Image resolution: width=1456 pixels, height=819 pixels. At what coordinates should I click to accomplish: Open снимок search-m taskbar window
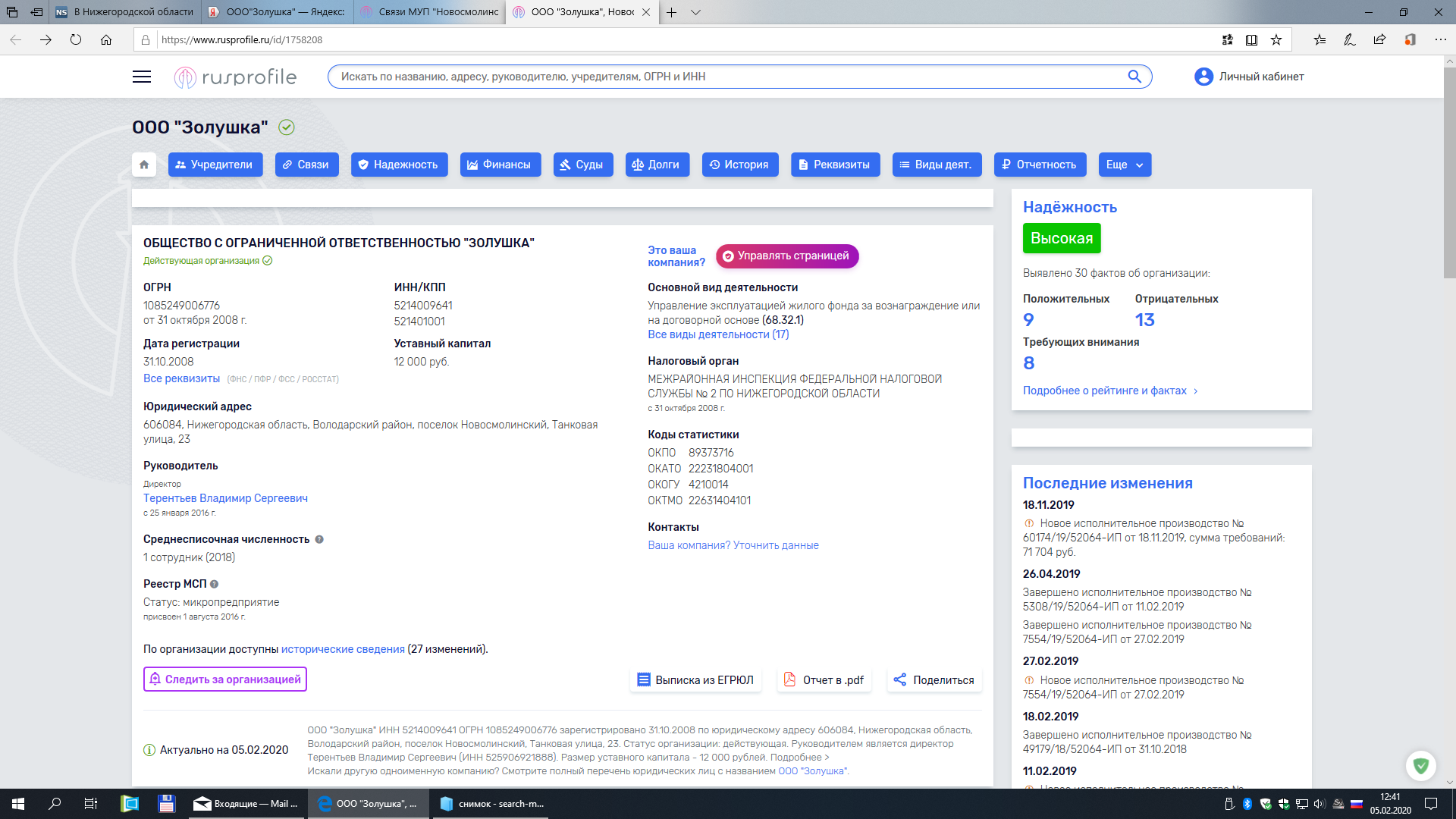(492, 804)
